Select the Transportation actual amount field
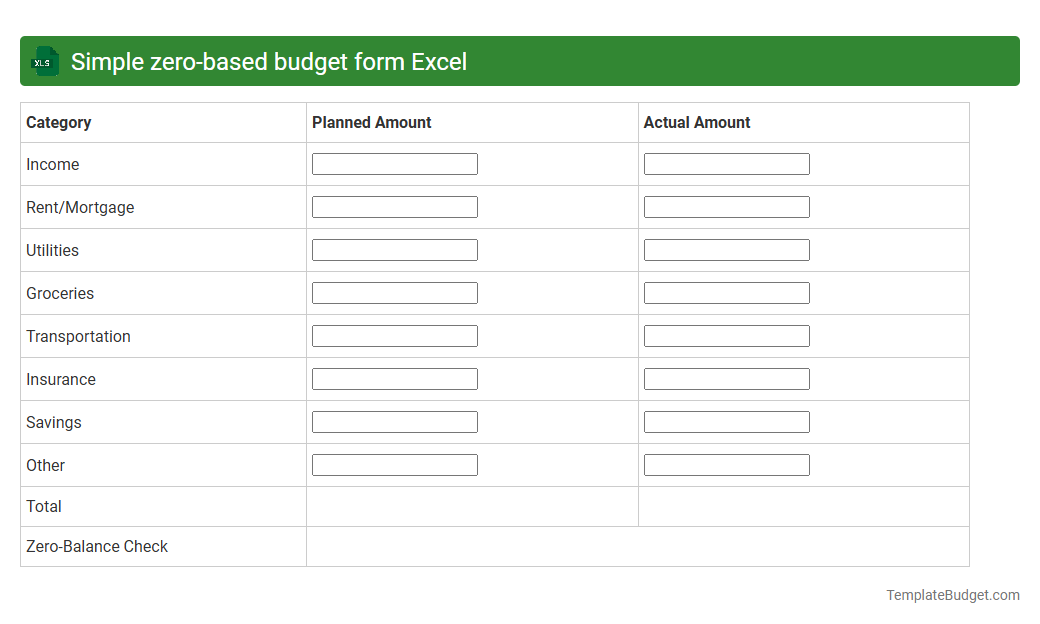 coord(727,335)
